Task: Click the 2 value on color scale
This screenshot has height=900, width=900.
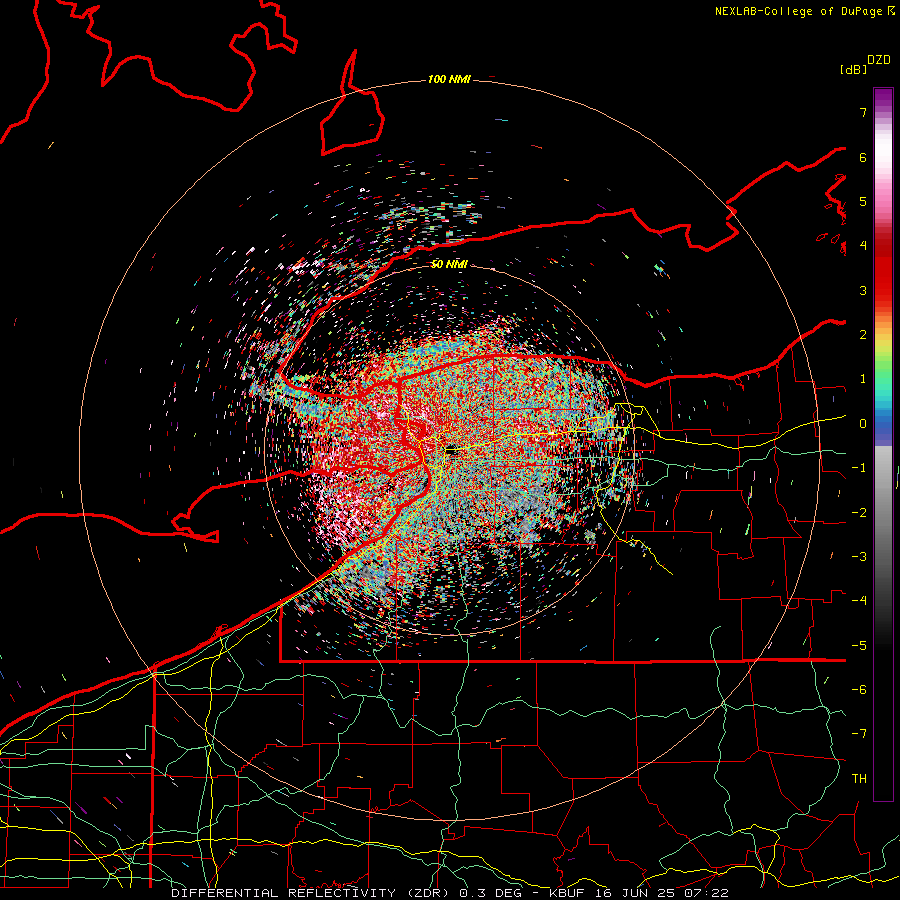Action: pyautogui.click(x=863, y=335)
